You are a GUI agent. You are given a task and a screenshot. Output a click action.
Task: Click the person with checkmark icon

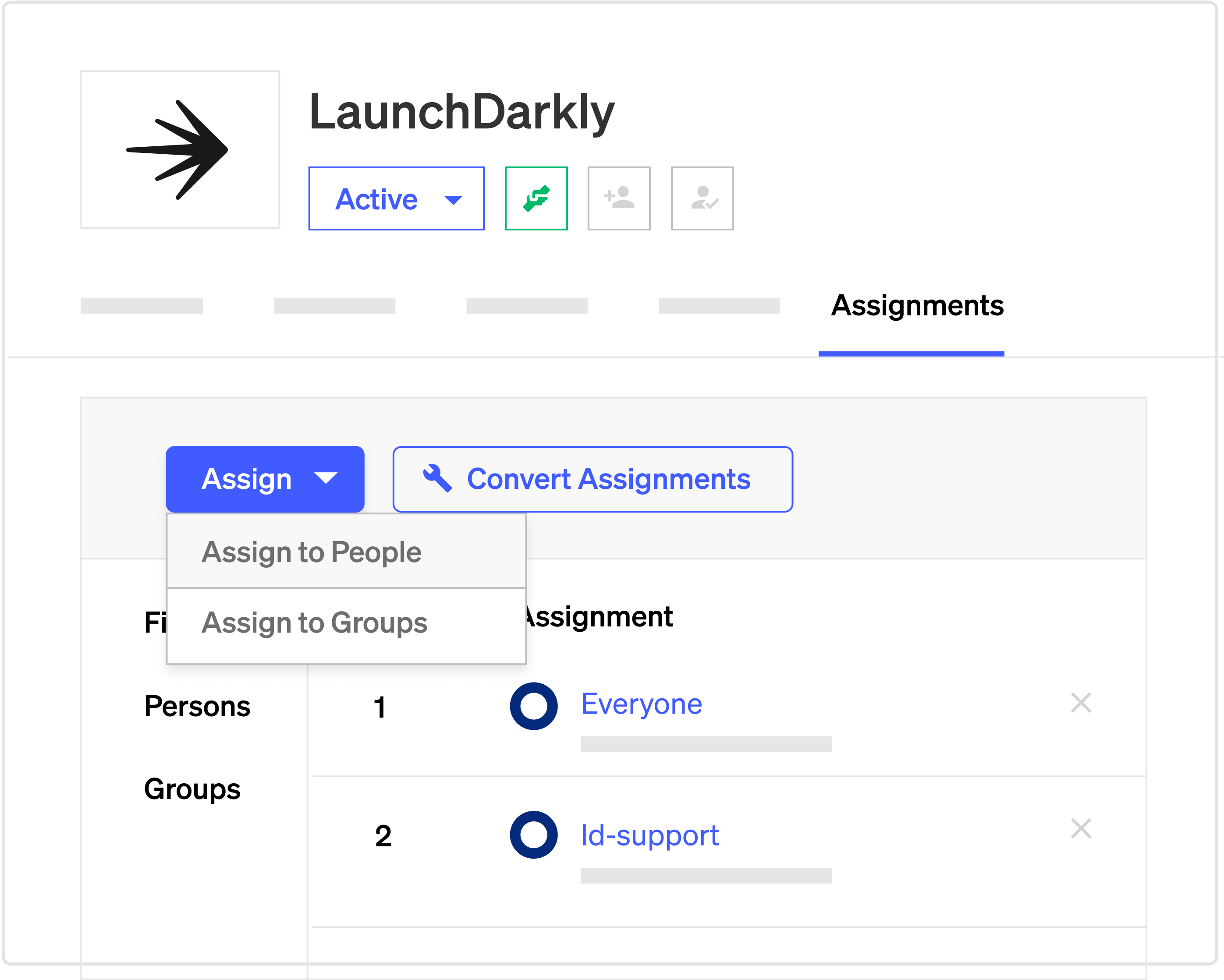[702, 198]
